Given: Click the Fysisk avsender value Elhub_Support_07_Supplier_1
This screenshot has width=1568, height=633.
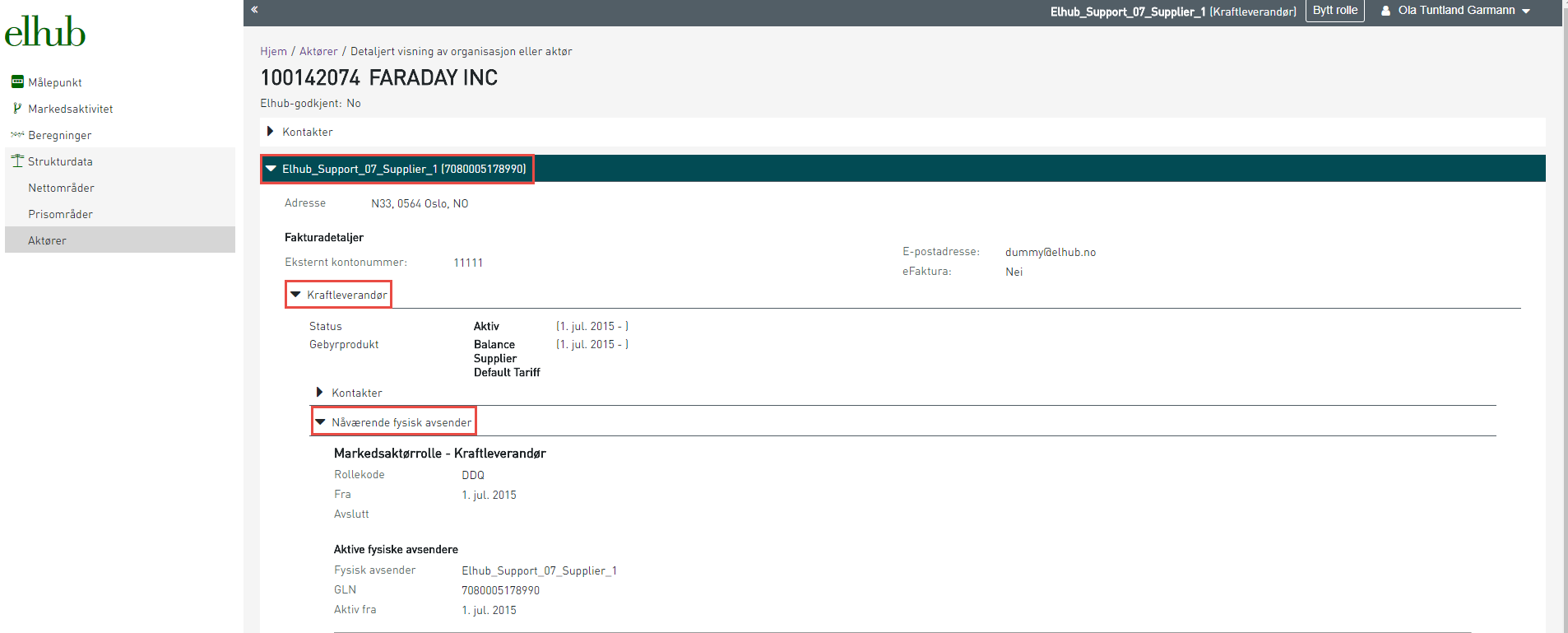Looking at the screenshot, I should (x=539, y=570).
